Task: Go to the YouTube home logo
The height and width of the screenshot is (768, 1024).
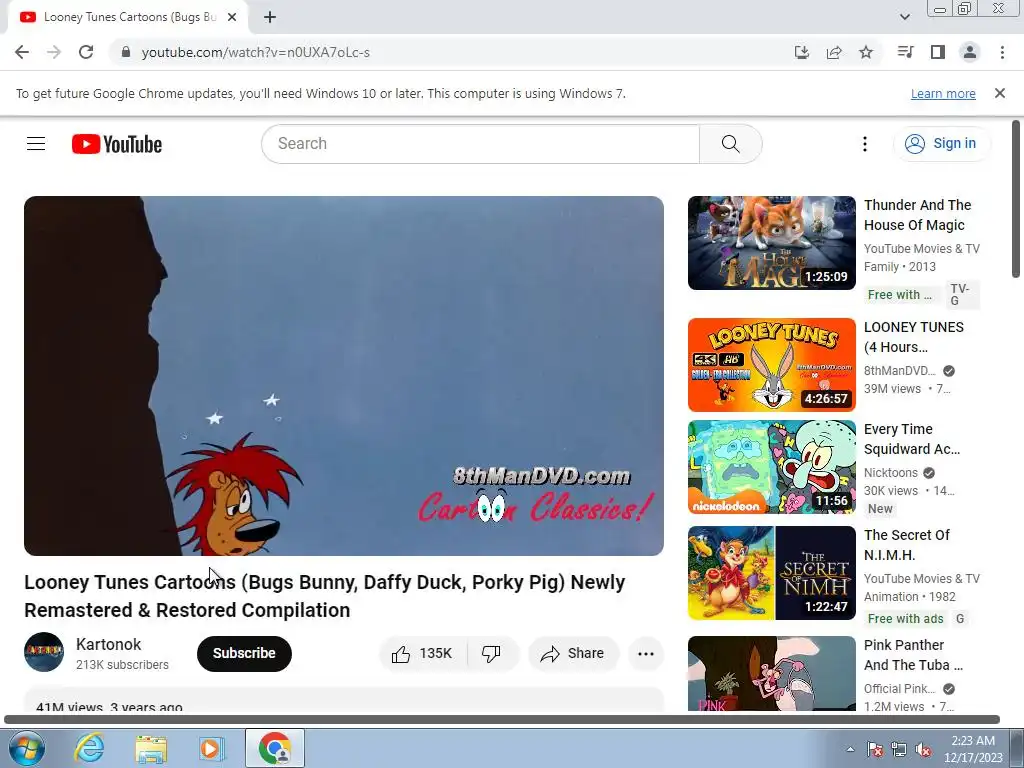Action: click(x=117, y=144)
